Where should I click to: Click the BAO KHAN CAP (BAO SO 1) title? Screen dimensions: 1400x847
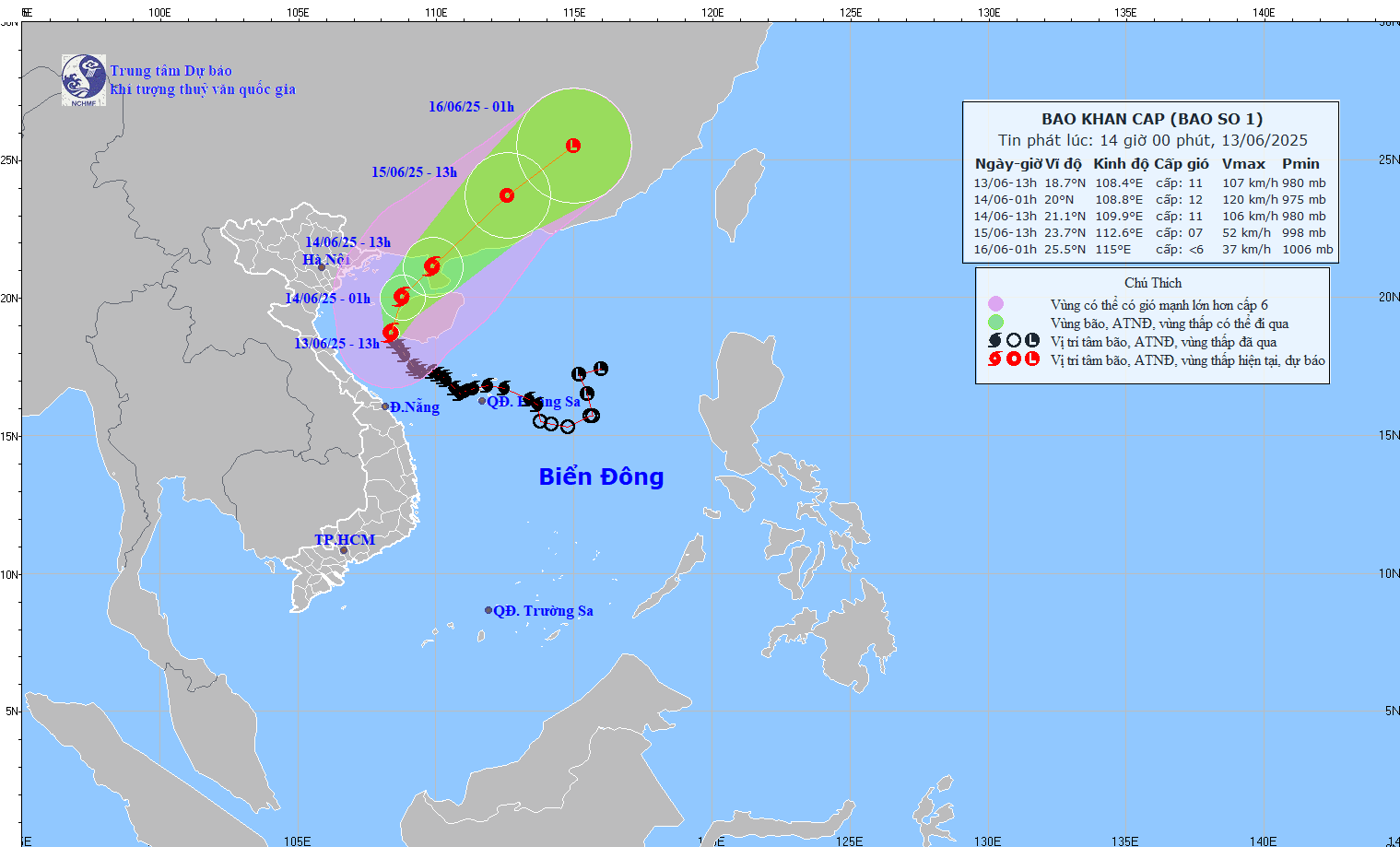click(1152, 119)
